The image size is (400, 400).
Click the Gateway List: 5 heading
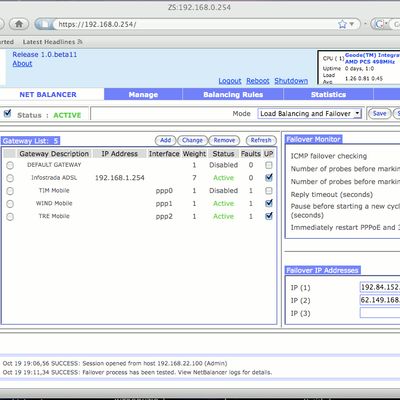(30, 141)
